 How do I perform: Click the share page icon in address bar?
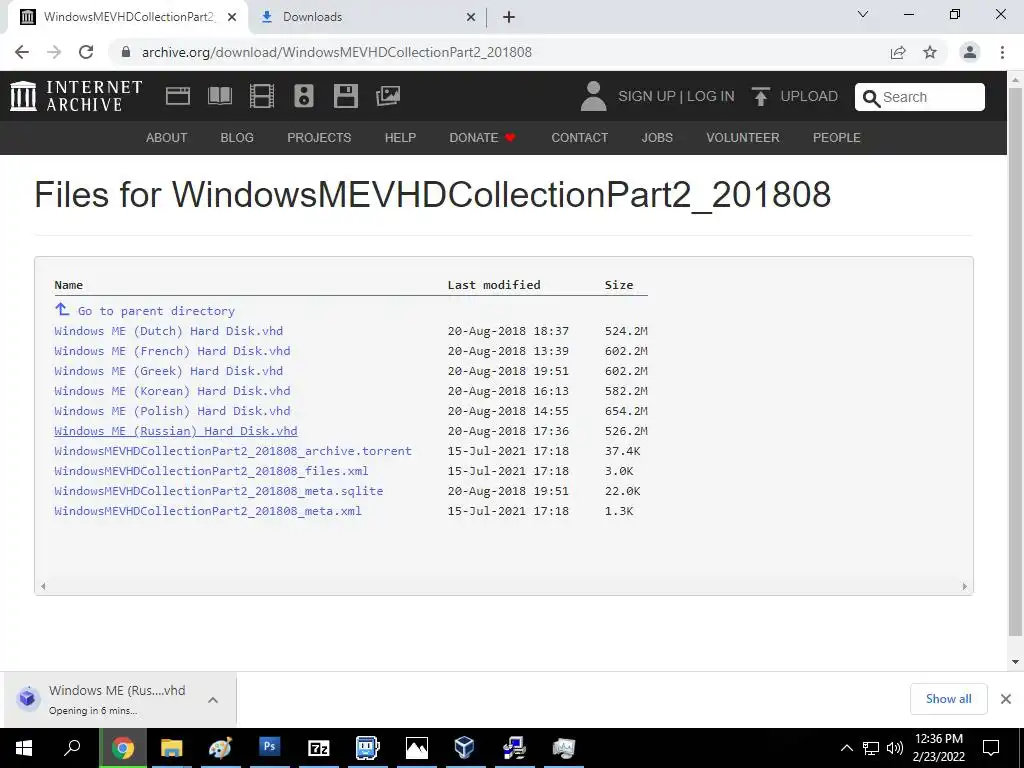pos(898,52)
